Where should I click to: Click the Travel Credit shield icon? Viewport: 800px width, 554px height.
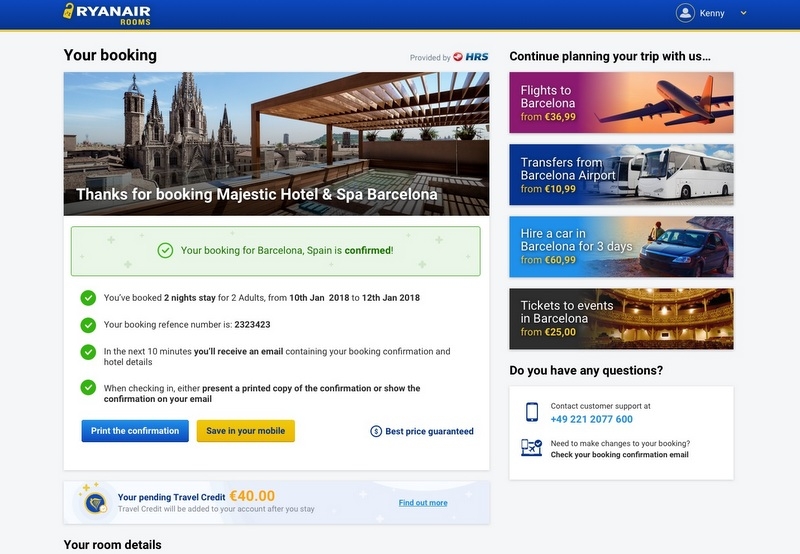(95, 502)
